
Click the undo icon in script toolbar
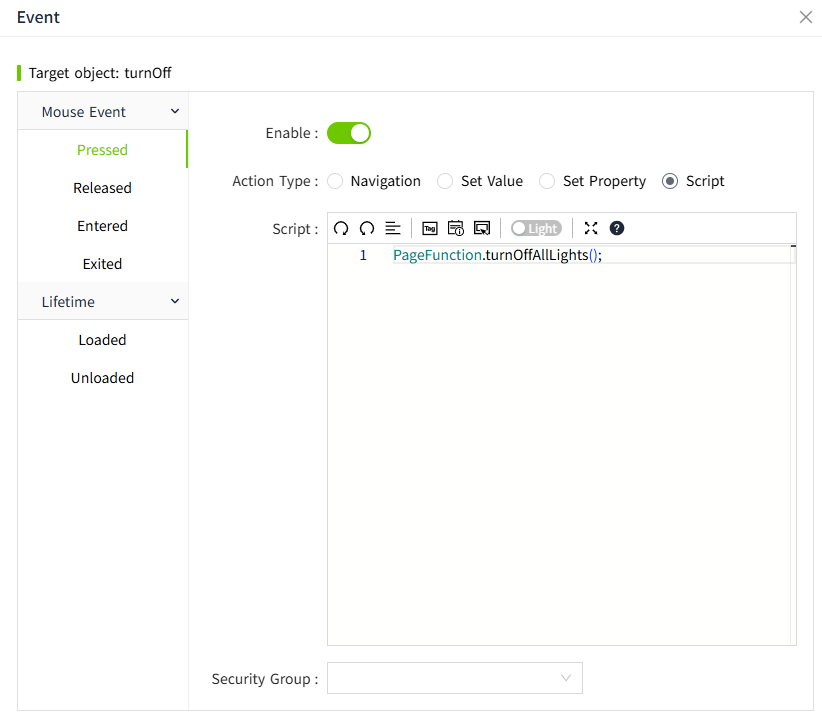(x=341, y=228)
